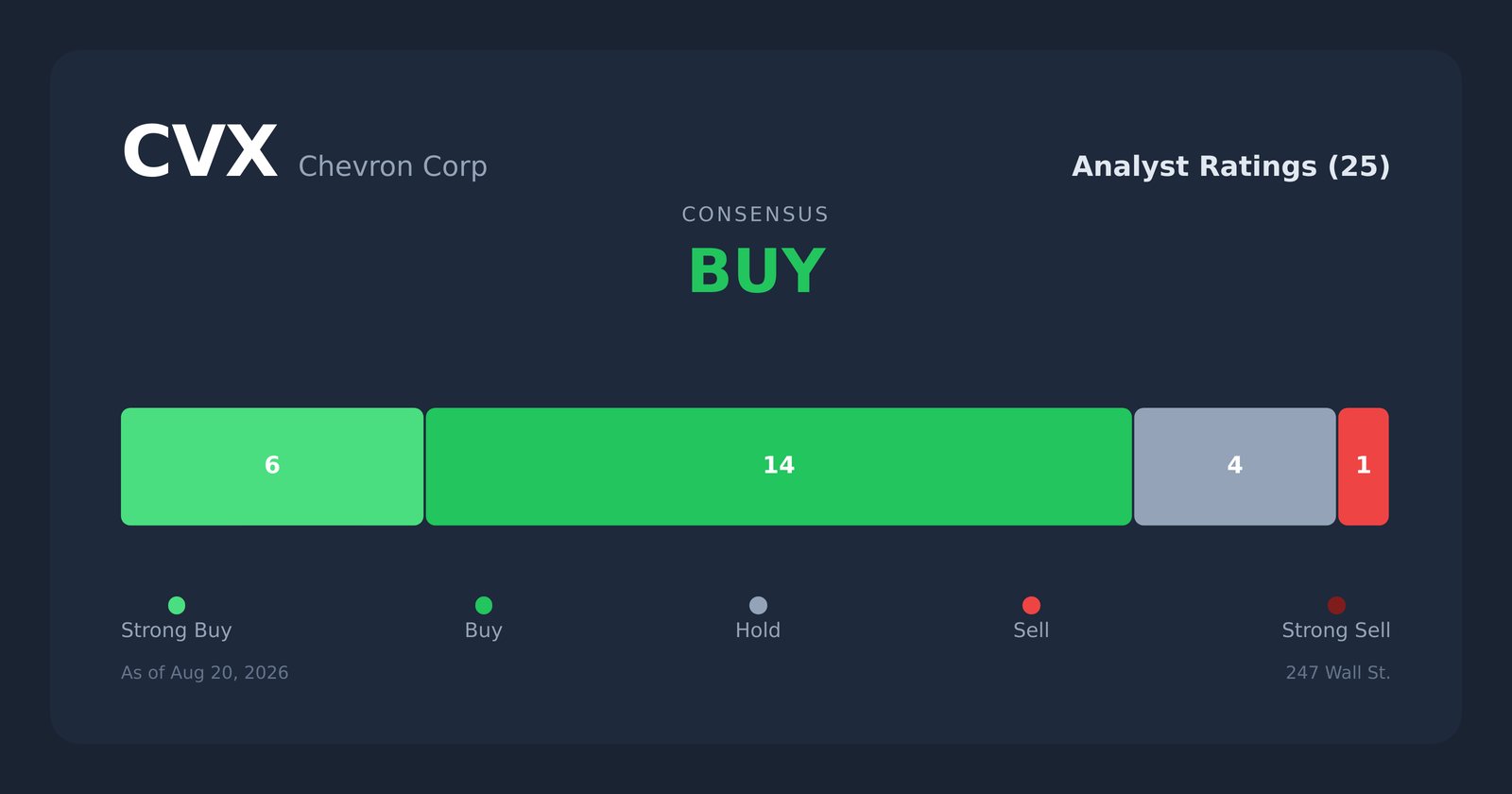Click the green Buy legend dot
The width and height of the screenshot is (1512, 794).
pyautogui.click(x=484, y=605)
